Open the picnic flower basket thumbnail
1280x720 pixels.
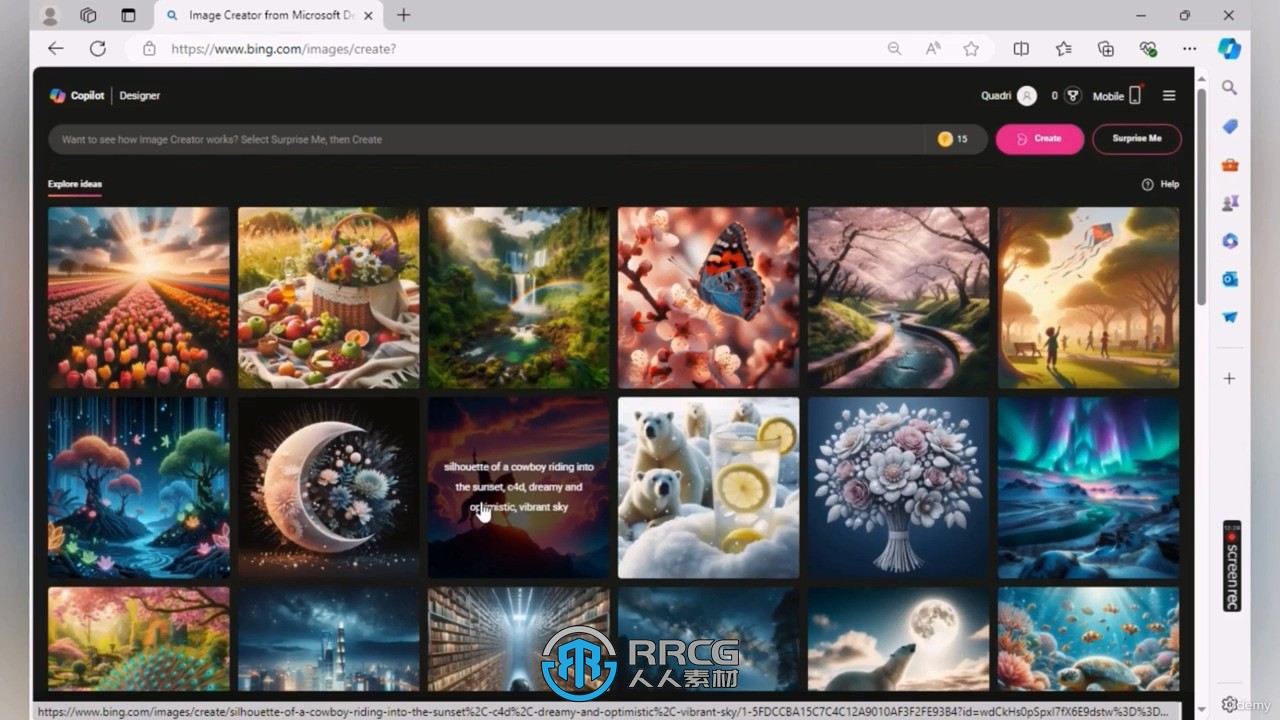point(328,298)
